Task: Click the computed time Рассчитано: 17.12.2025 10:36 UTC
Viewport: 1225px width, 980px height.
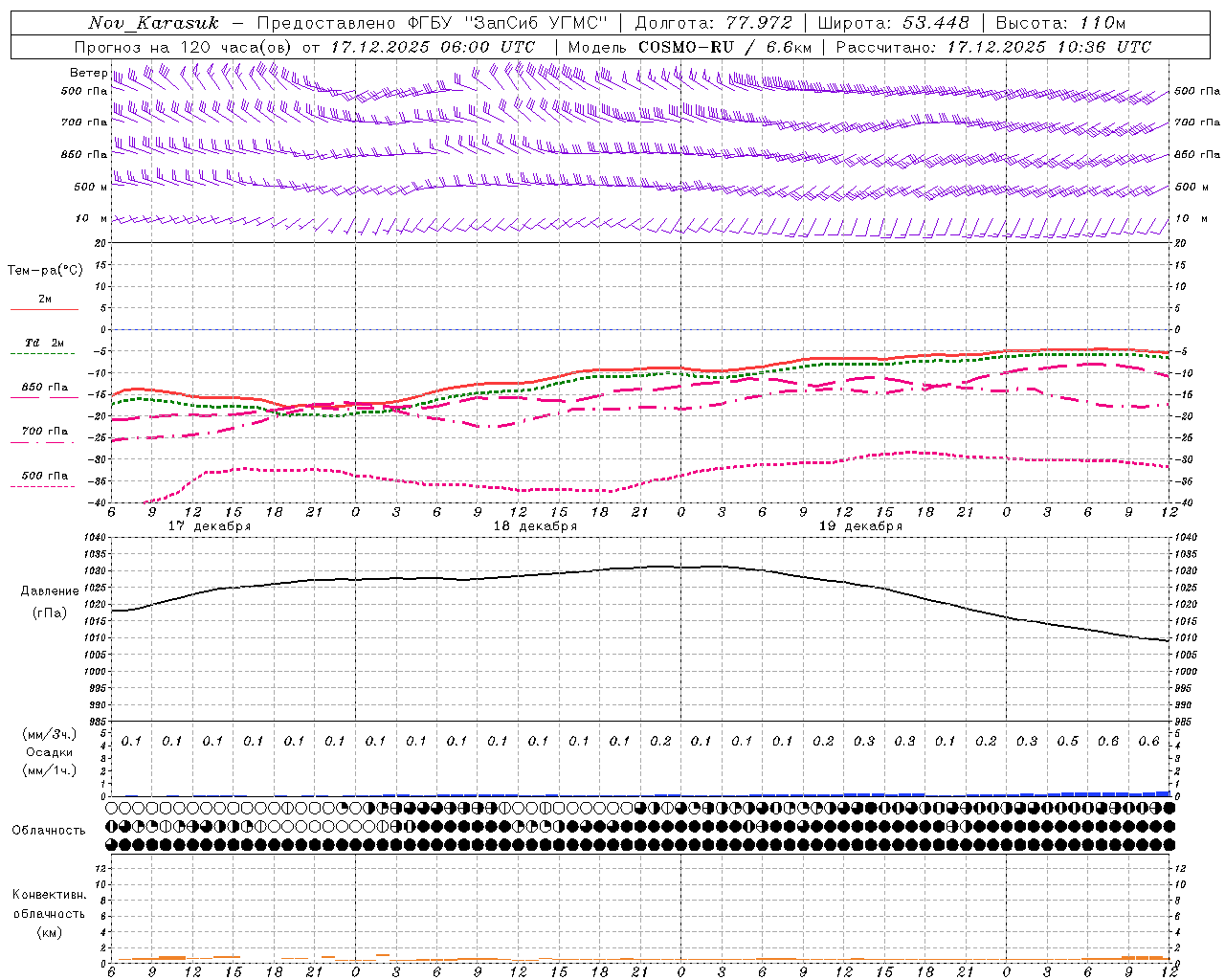Action: (994, 47)
